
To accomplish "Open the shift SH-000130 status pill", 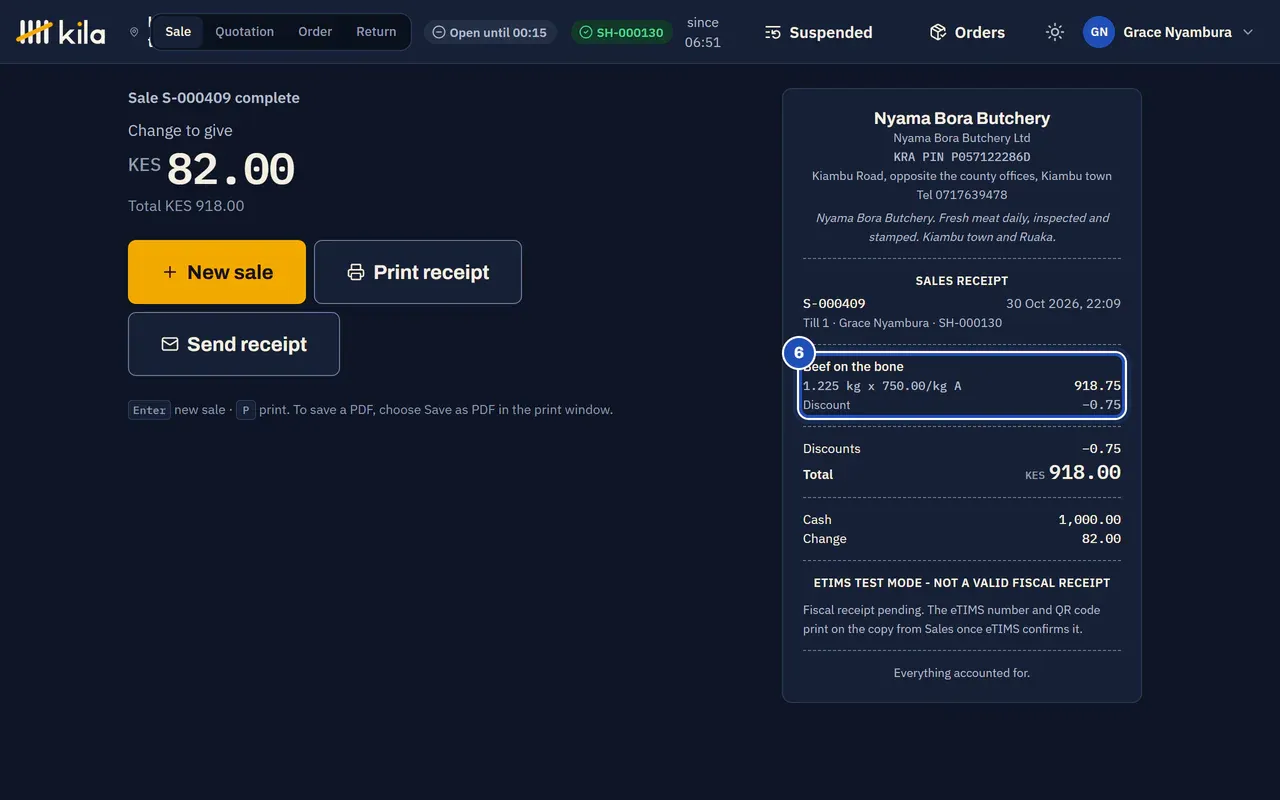I will tap(621, 32).
